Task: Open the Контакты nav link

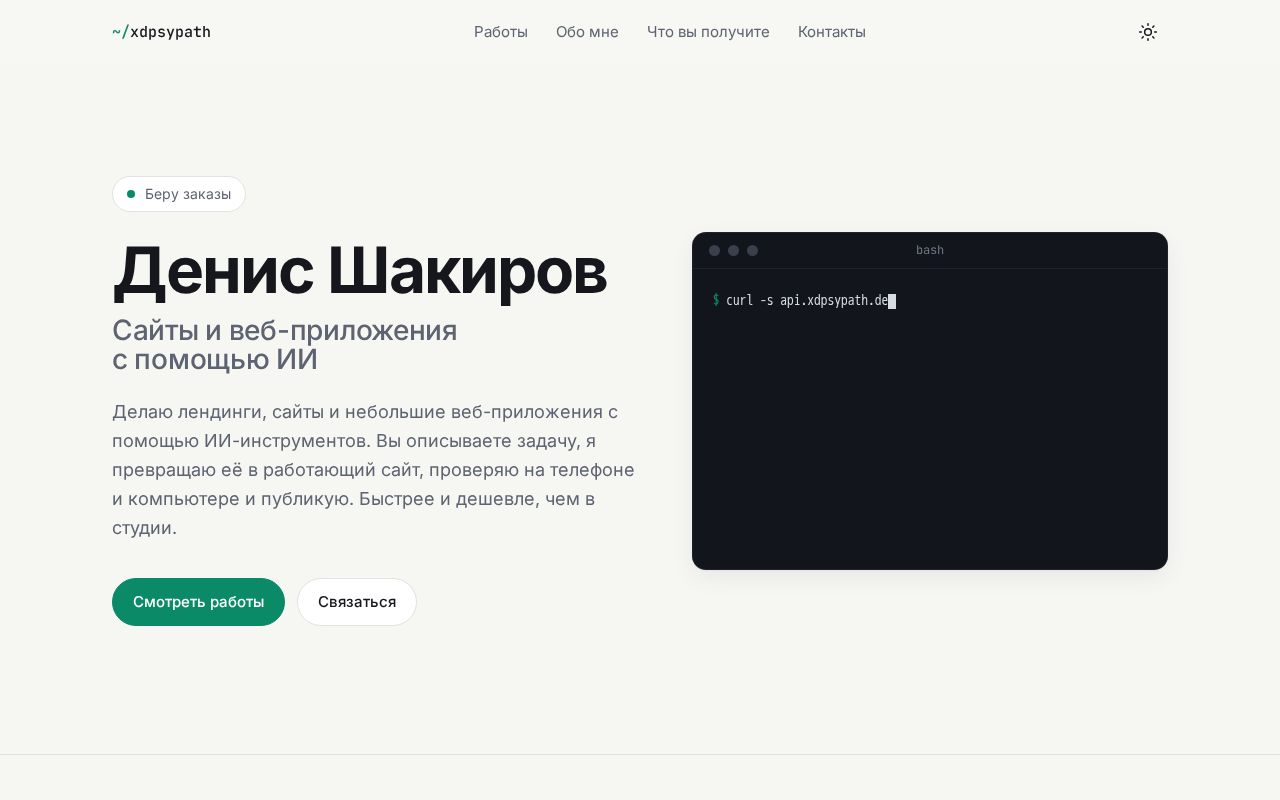Action: [x=832, y=32]
